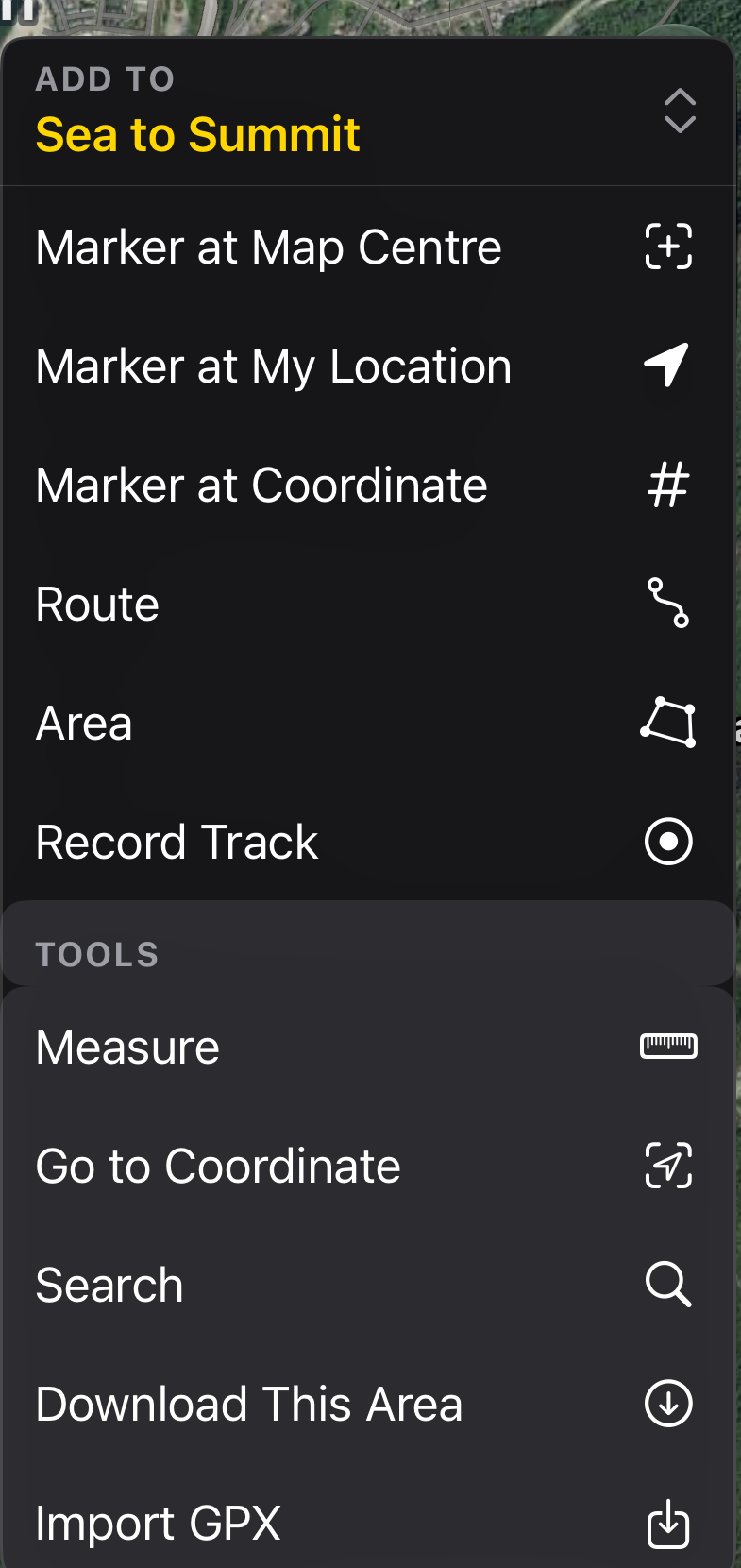
Task: Select the Route menu entry
Action: [x=368, y=605]
